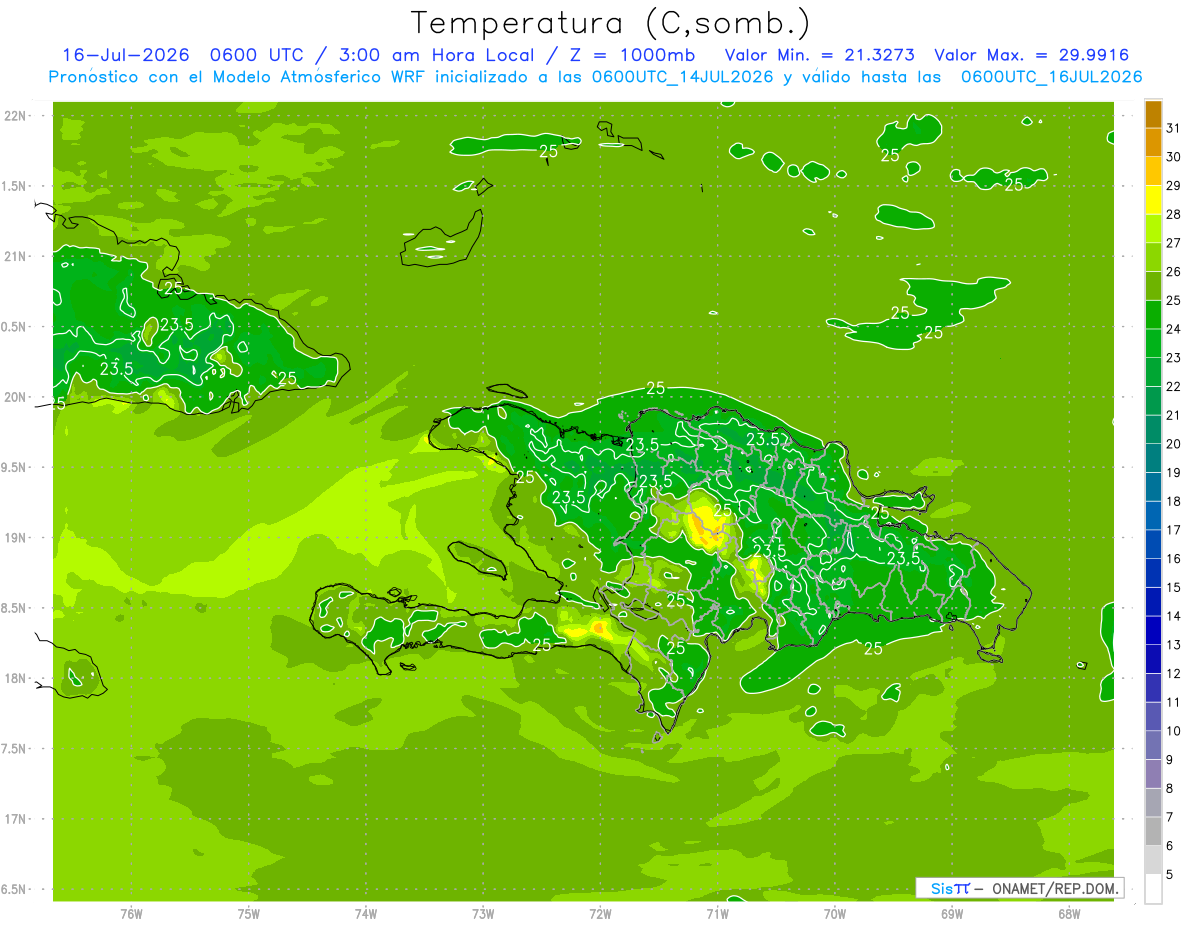Click the "Sis" logo text beside ONAMET
This screenshot has height=927, width=1200.
coord(941,888)
